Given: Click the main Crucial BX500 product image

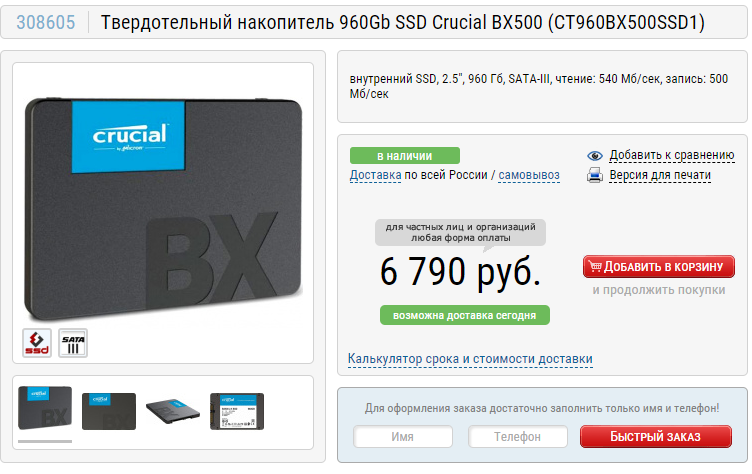Looking at the screenshot, I should pos(163,209).
